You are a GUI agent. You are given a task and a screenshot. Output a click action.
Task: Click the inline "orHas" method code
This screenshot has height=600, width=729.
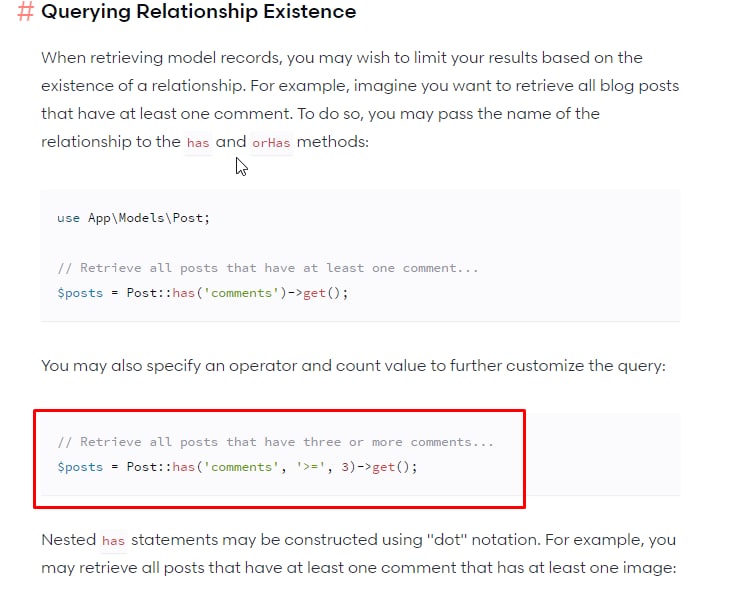pos(271,143)
